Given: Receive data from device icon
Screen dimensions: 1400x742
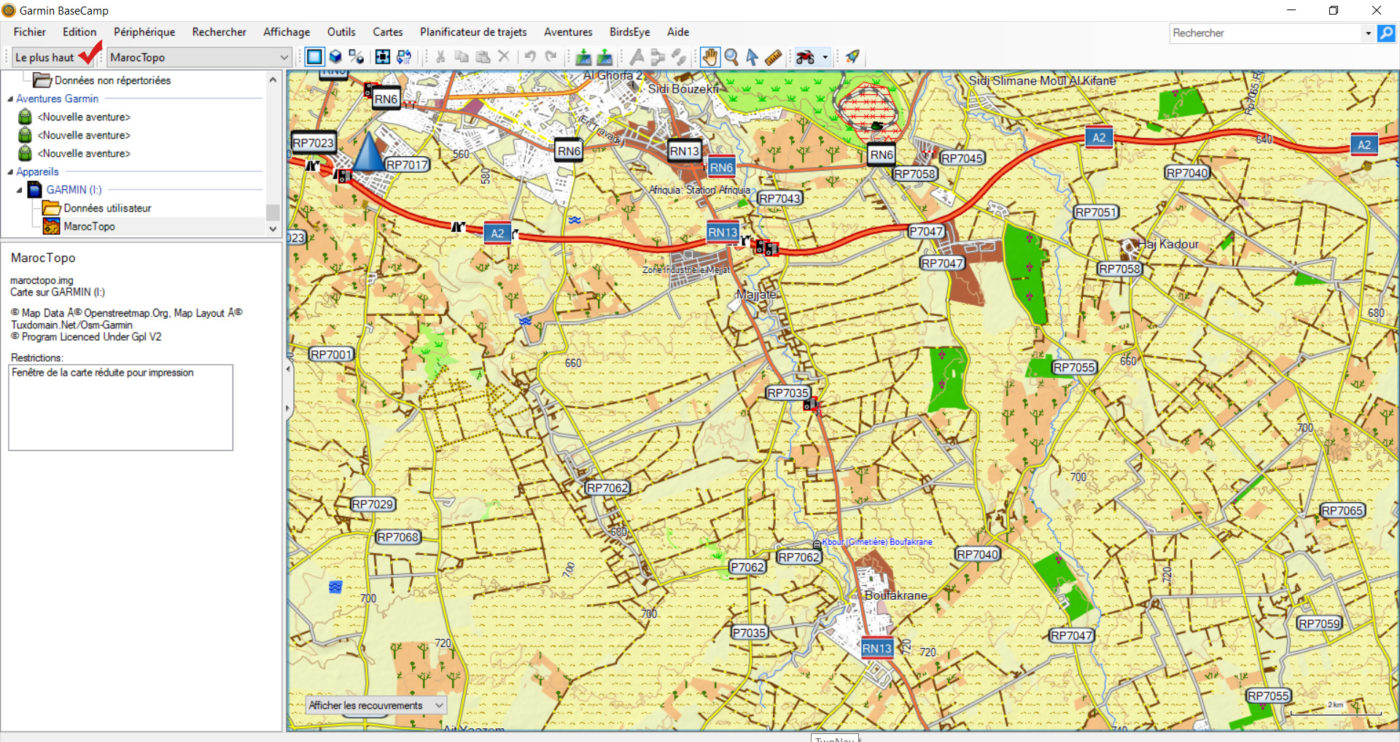Looking at the screenshot, I should point(605,57).
